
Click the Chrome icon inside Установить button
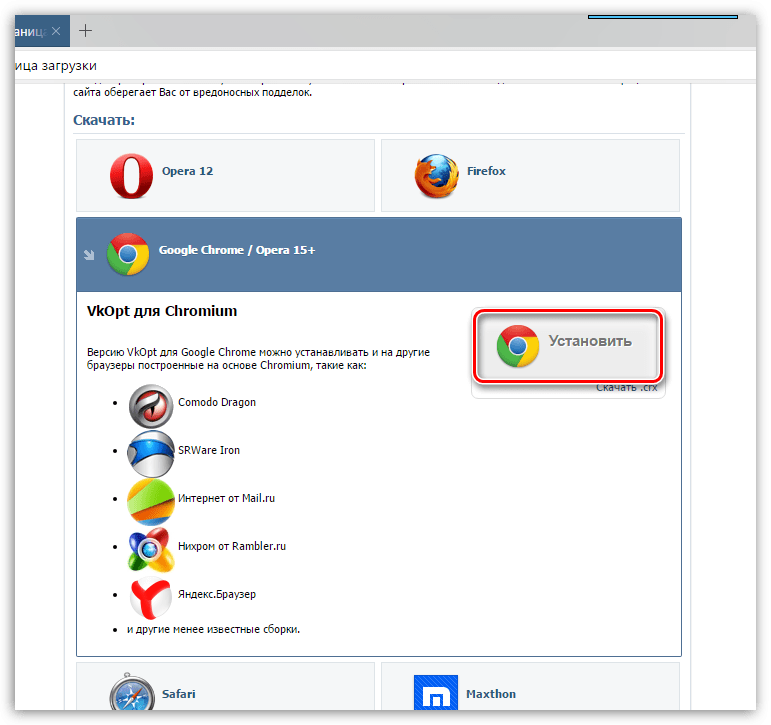[x=517, y=346]
